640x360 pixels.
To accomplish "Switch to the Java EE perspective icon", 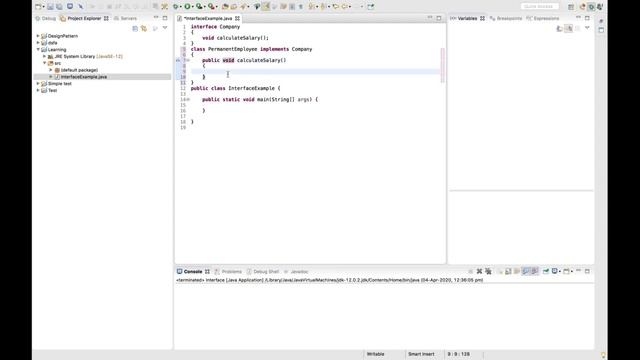I will point(582,7).
